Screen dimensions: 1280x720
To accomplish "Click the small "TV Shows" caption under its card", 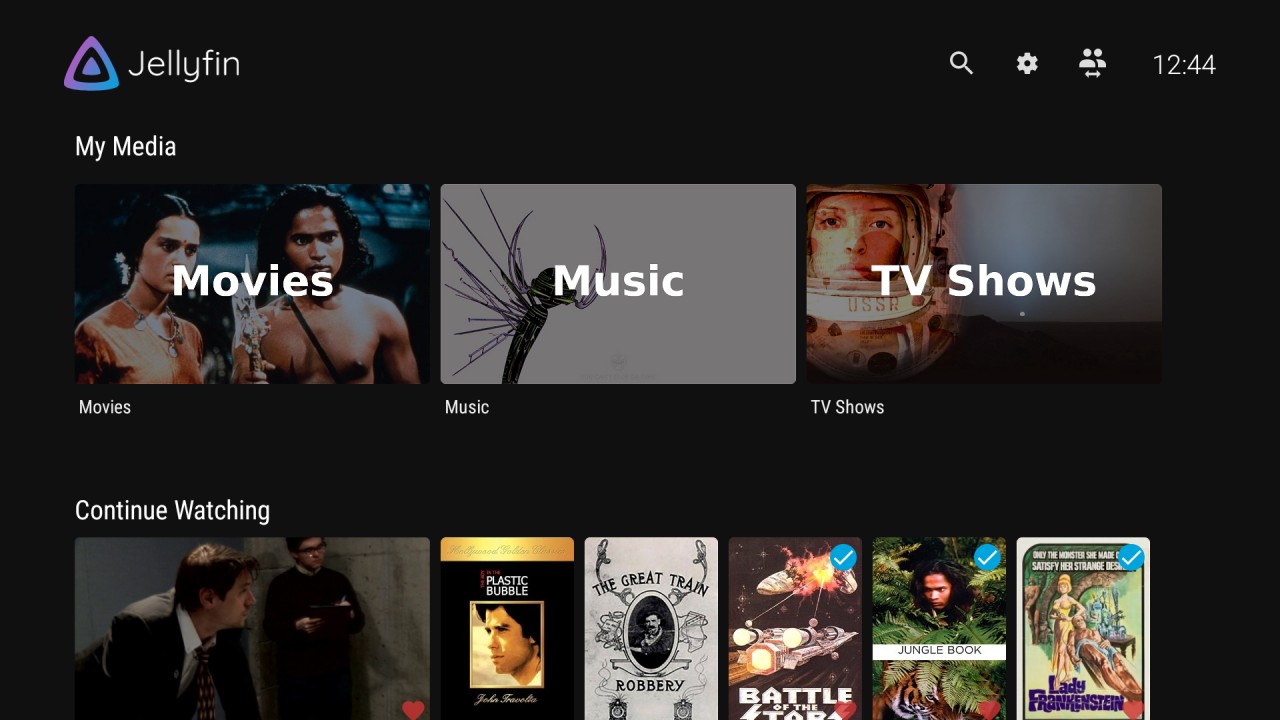I will [x=848, y=407].
